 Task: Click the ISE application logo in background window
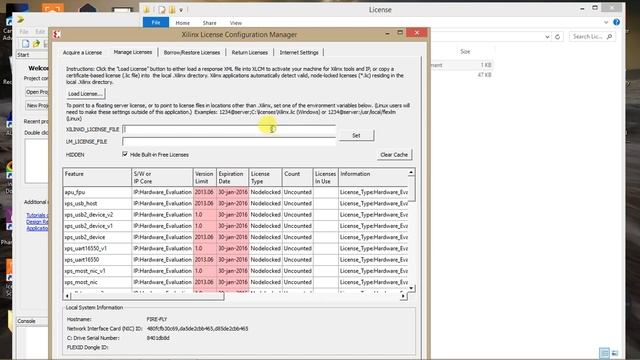[x=20, y=19]
